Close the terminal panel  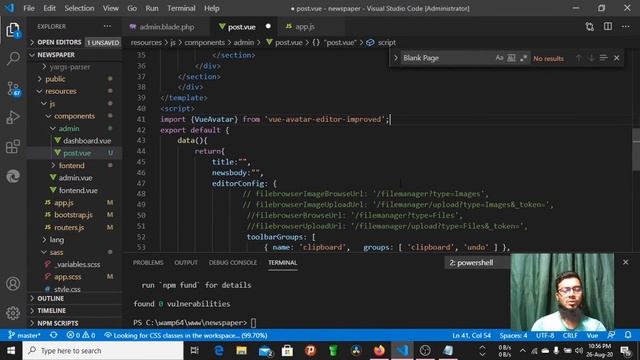click(626, 262)
